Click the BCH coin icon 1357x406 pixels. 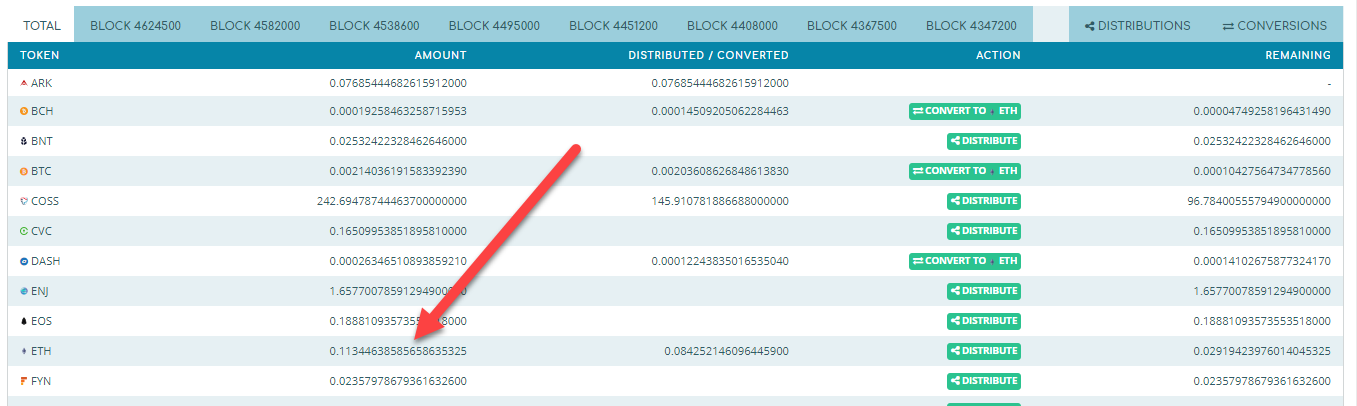24,112
